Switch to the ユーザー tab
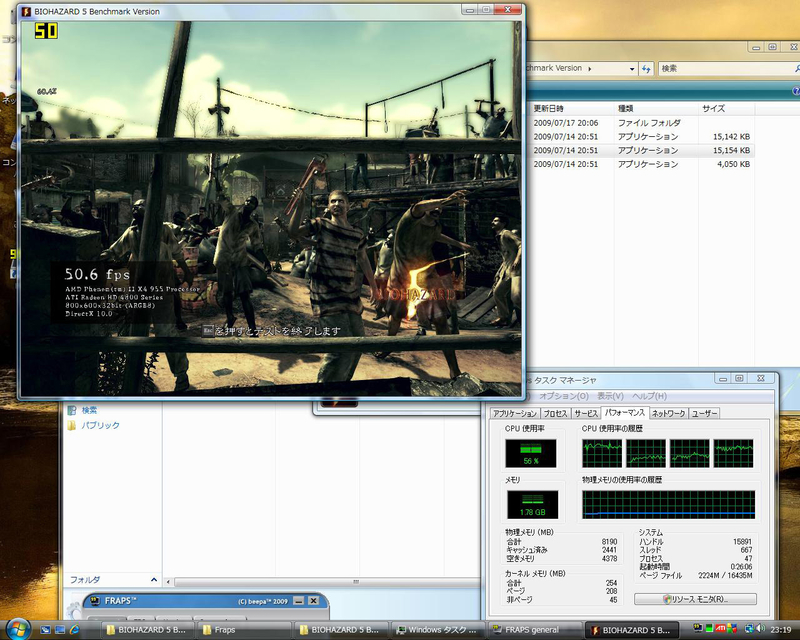 coord(705,413)
